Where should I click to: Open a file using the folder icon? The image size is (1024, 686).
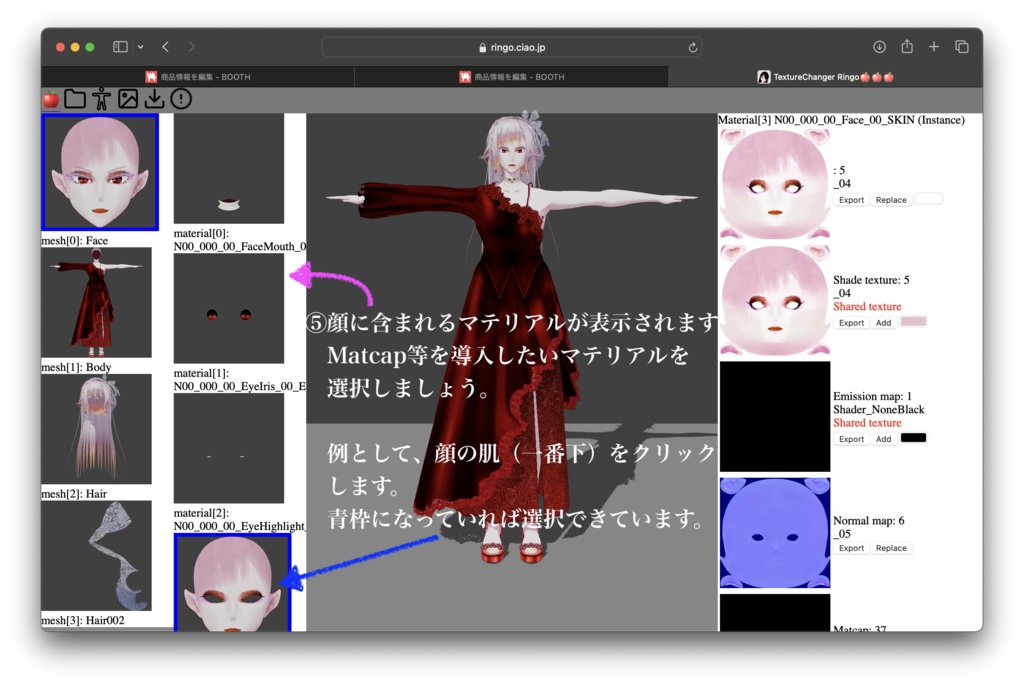(76, 98)
